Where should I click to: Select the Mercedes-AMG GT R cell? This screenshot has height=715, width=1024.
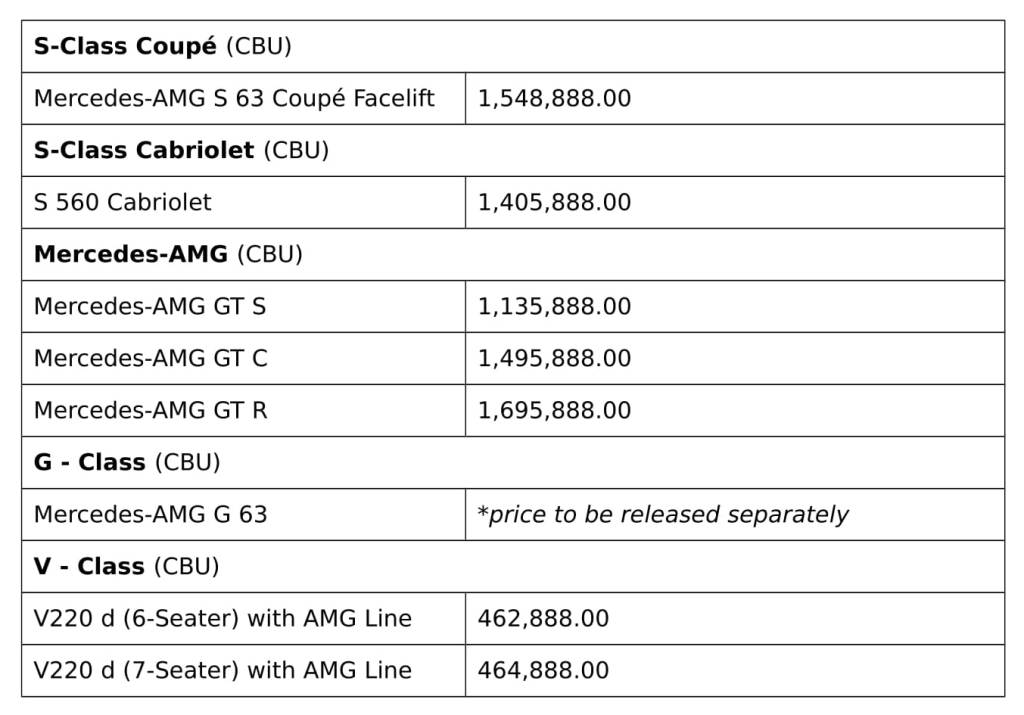pos(151,410)
